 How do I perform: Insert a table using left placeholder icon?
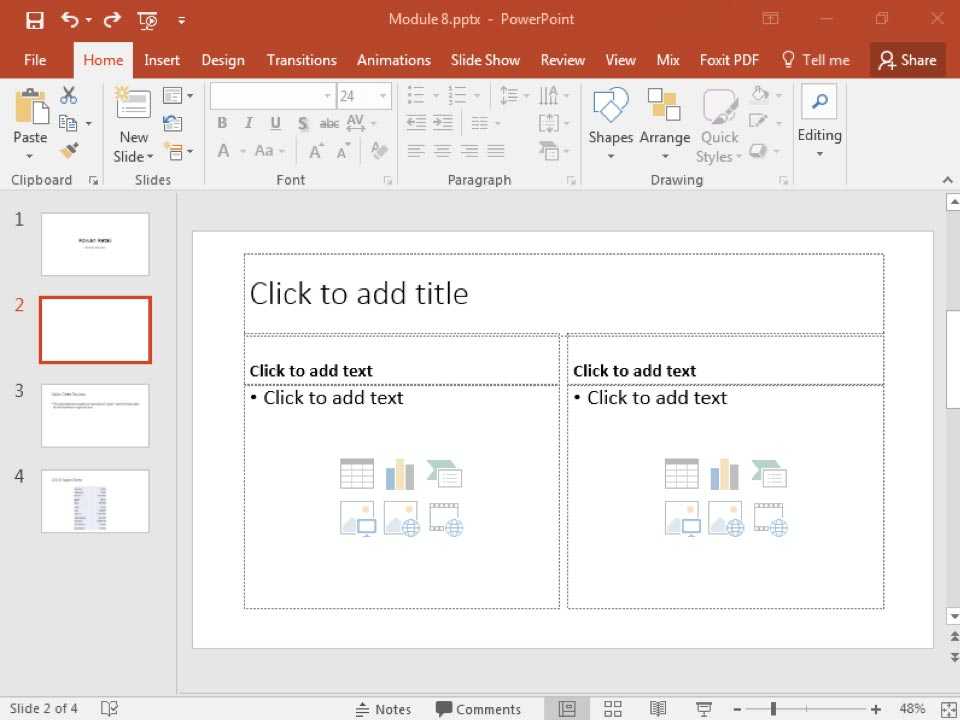(x=357, y=474)
